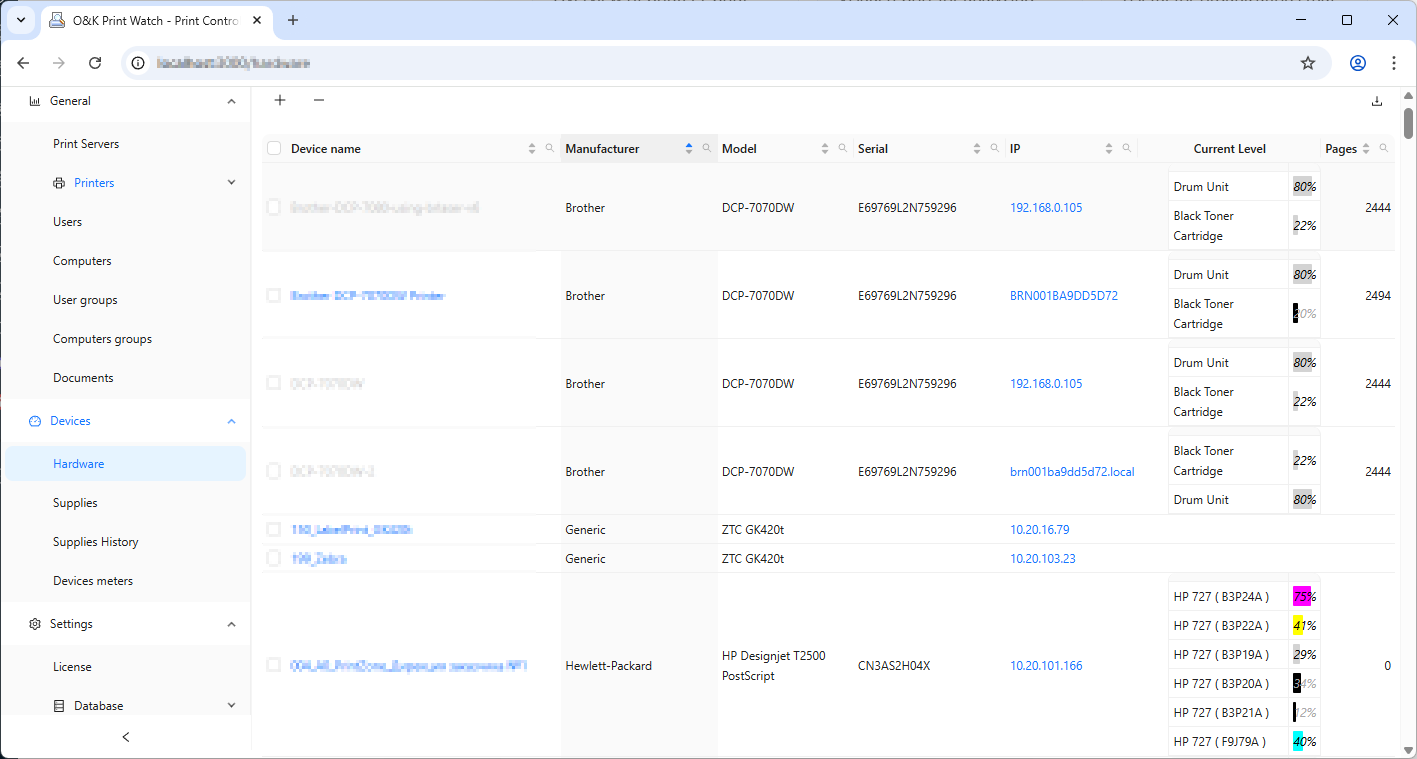Click the plus icon to add device
Screen dimensions: 1417x759
tap(280, 100)
